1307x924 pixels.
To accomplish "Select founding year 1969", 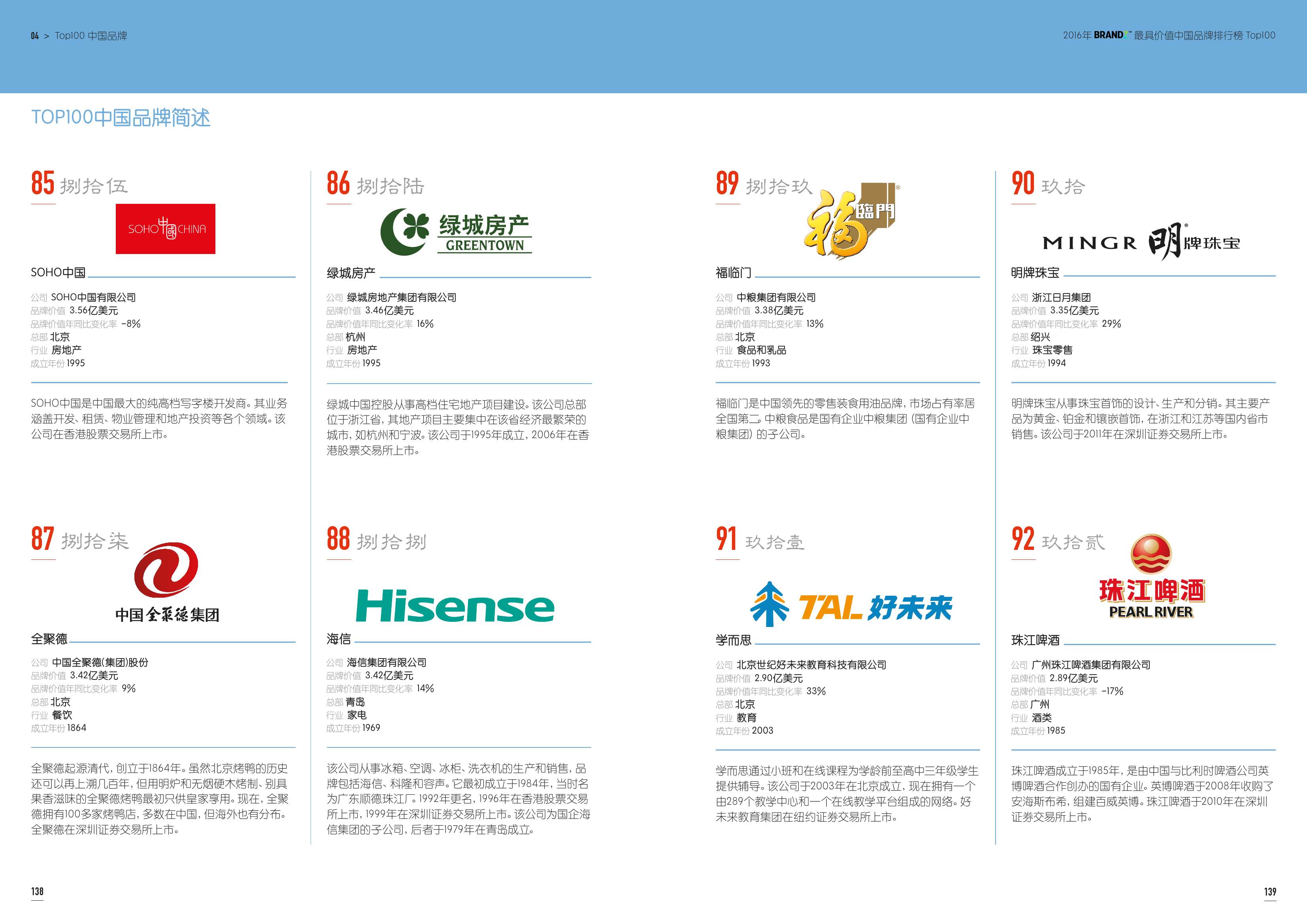I will (371, 728).
